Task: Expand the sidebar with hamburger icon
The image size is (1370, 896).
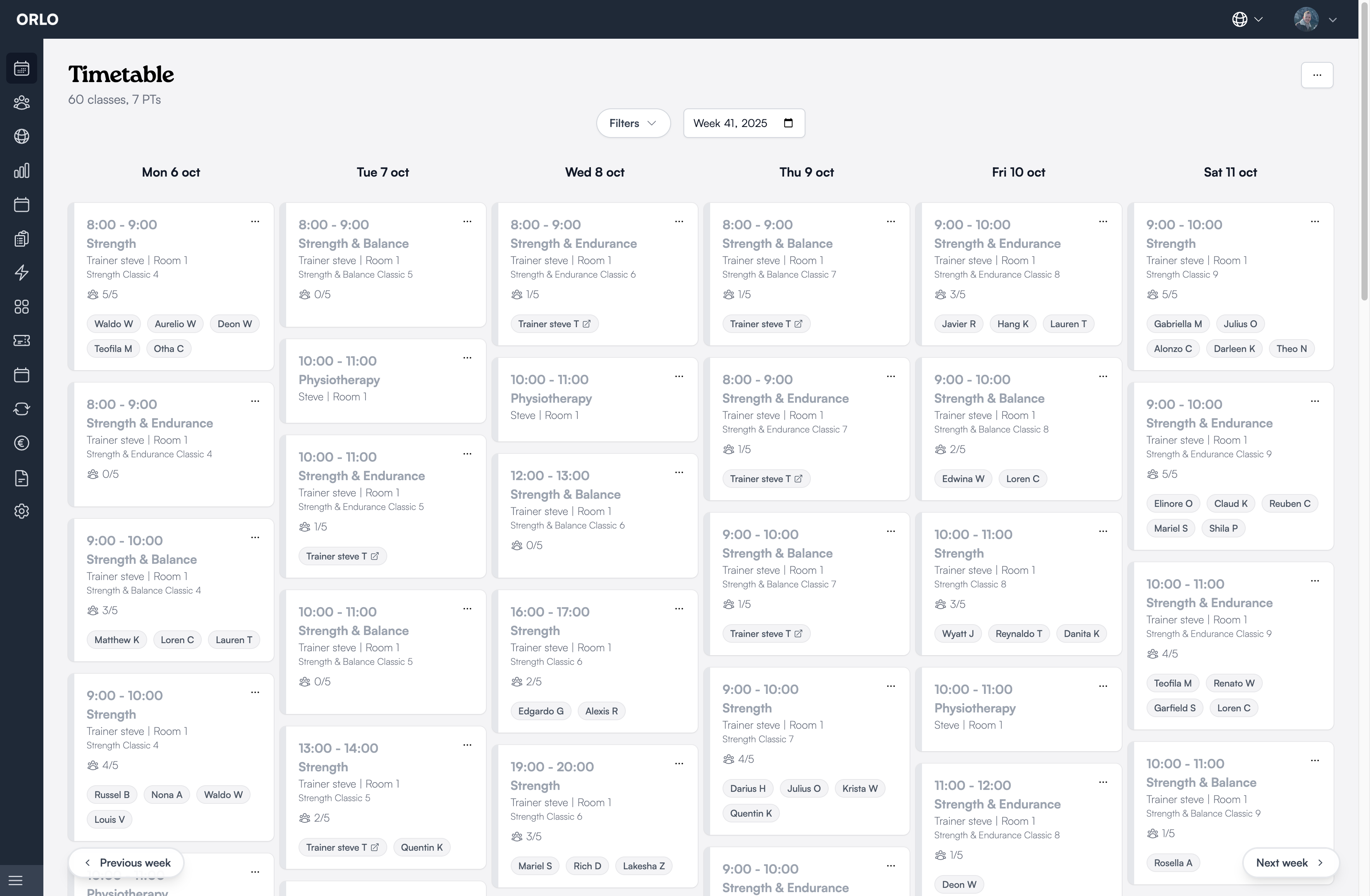Action: pyautogui.click(x=15, y=881)
